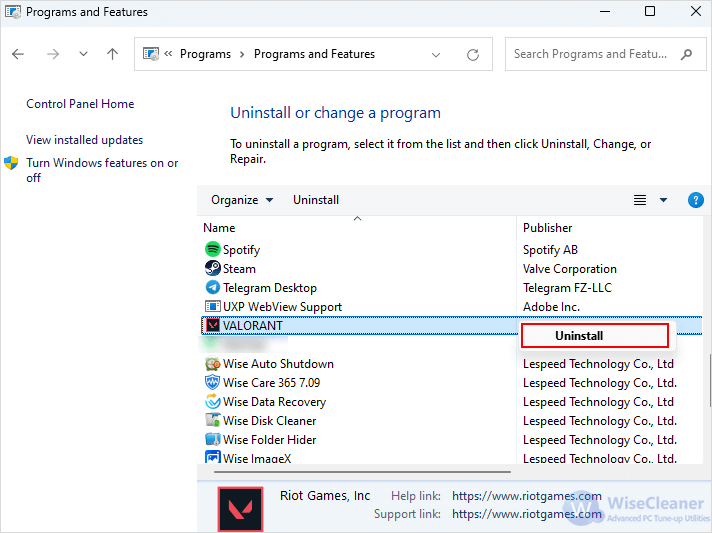The image size is (712, 533).
Task: Open the riotgames.com Support link
Action: coord(527,514)
